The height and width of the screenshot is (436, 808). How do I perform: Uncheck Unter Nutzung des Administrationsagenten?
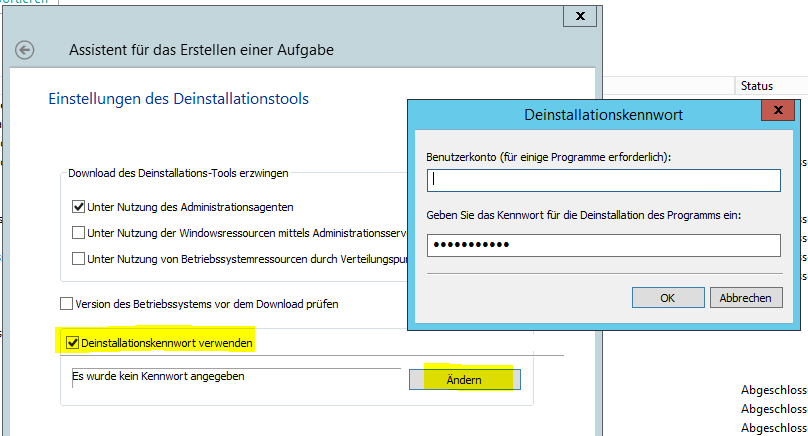(79, 208)
